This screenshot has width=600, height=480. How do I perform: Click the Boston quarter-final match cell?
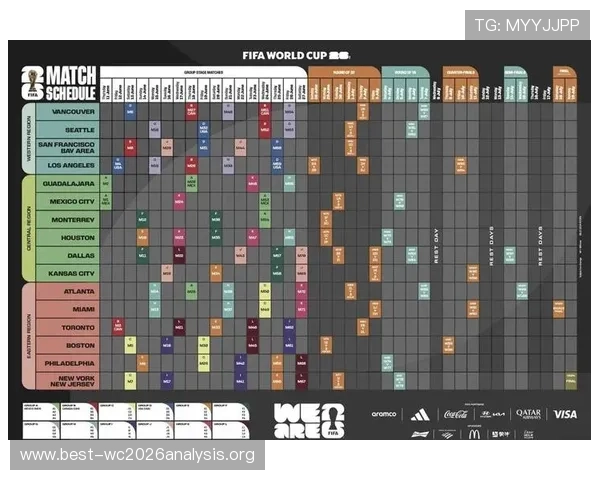coord(448,345)
